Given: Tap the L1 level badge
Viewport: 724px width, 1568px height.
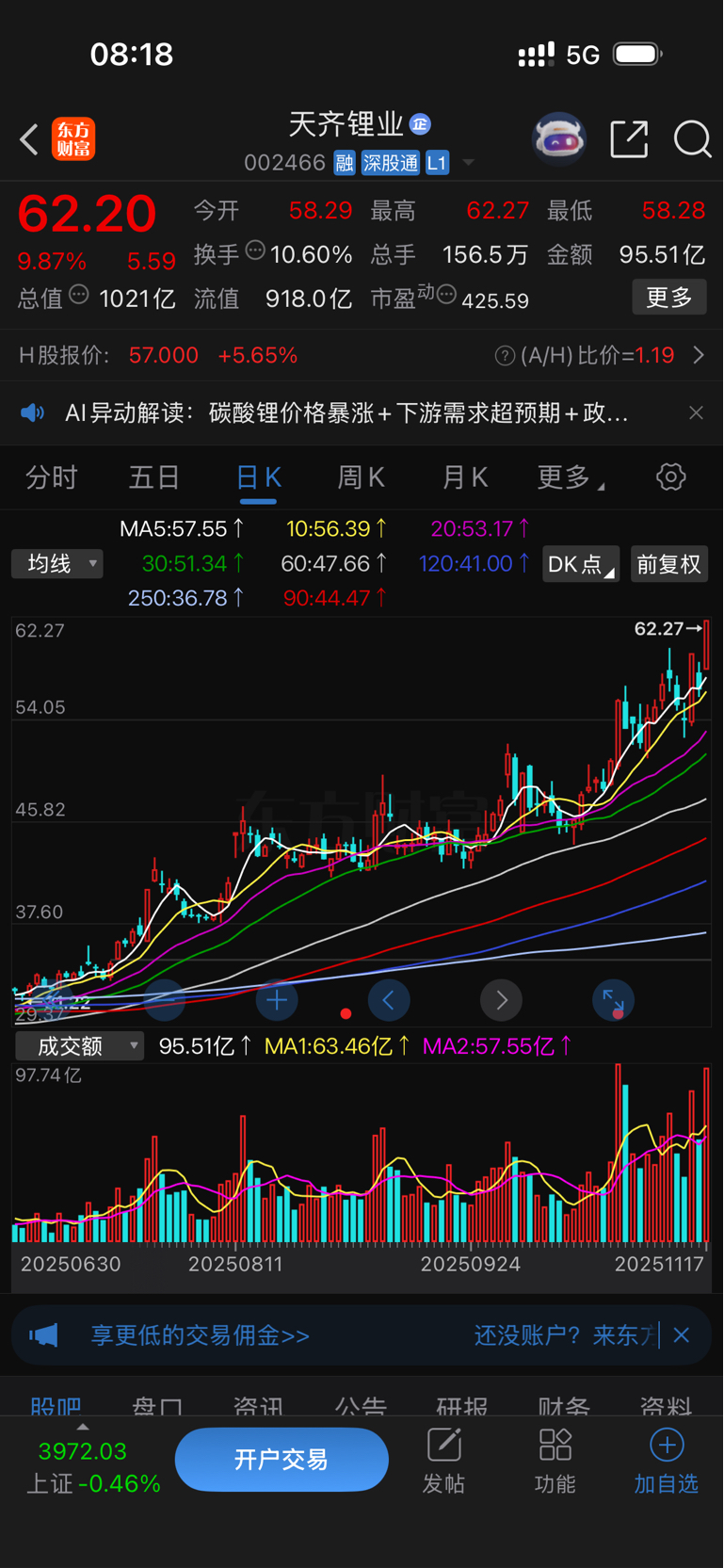Looking at the screenshot, I should [437, 163].
